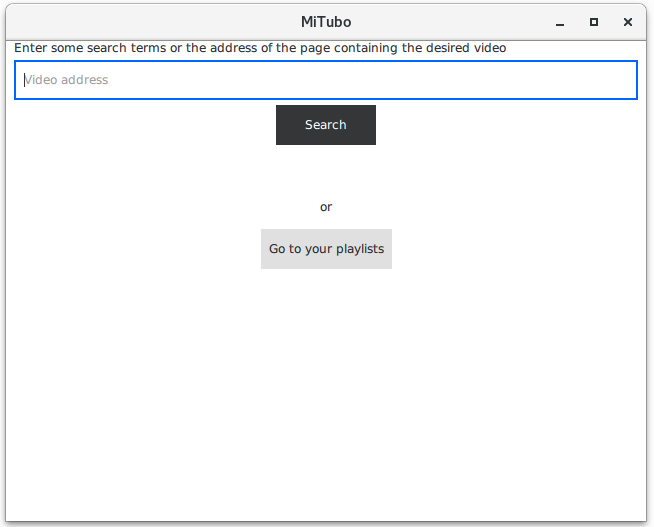Click the word 'playlists' on the gray button
The height and width of the screenshot is (527, 654).
click(x=359, y=249)
